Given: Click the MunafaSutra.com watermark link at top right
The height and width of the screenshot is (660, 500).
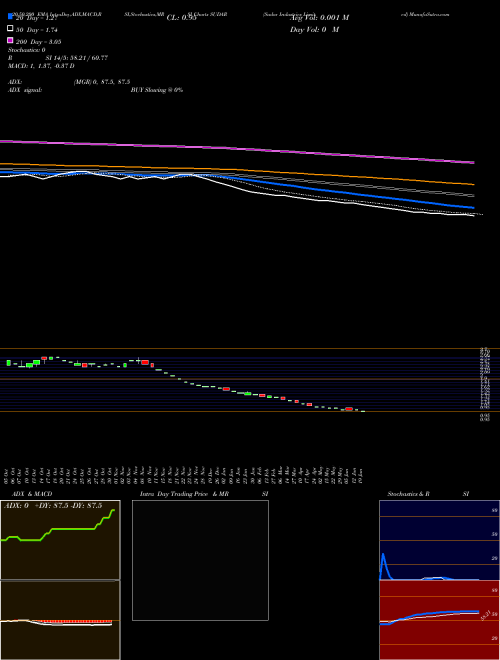Looking at the screenshot, I should (x=425, y=14).
